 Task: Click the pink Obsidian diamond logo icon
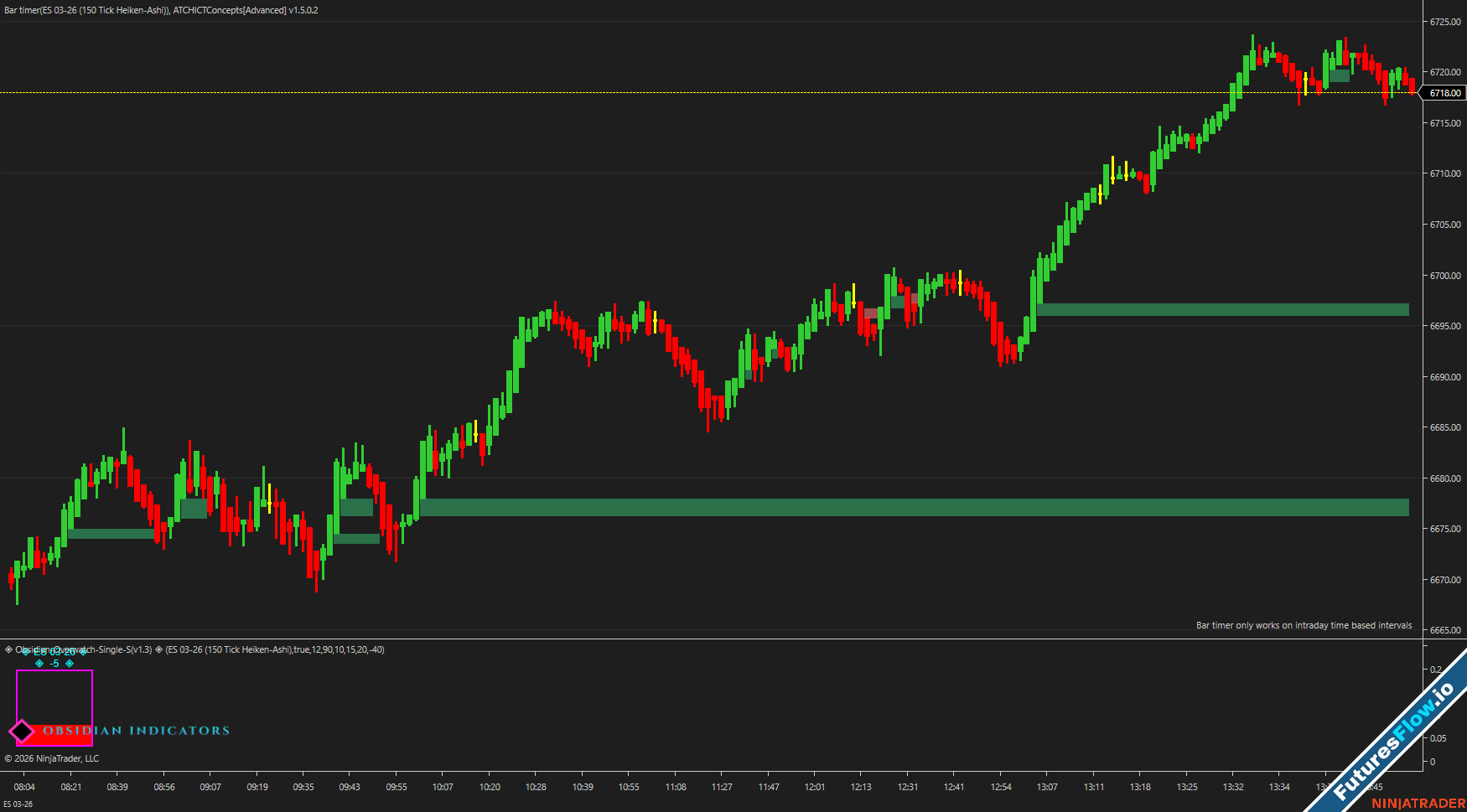coord(22,732)
